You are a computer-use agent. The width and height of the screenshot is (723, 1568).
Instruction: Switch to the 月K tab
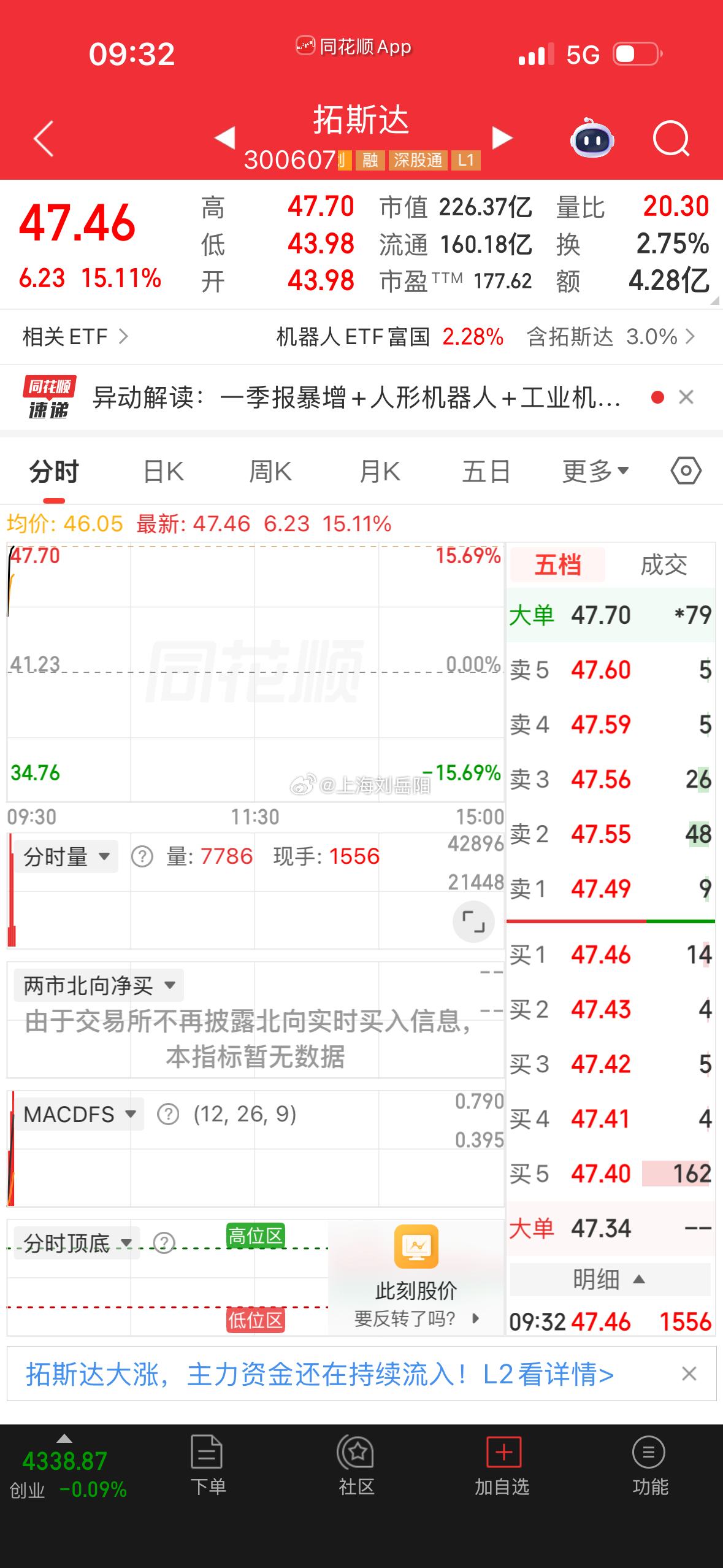point(380,471)
